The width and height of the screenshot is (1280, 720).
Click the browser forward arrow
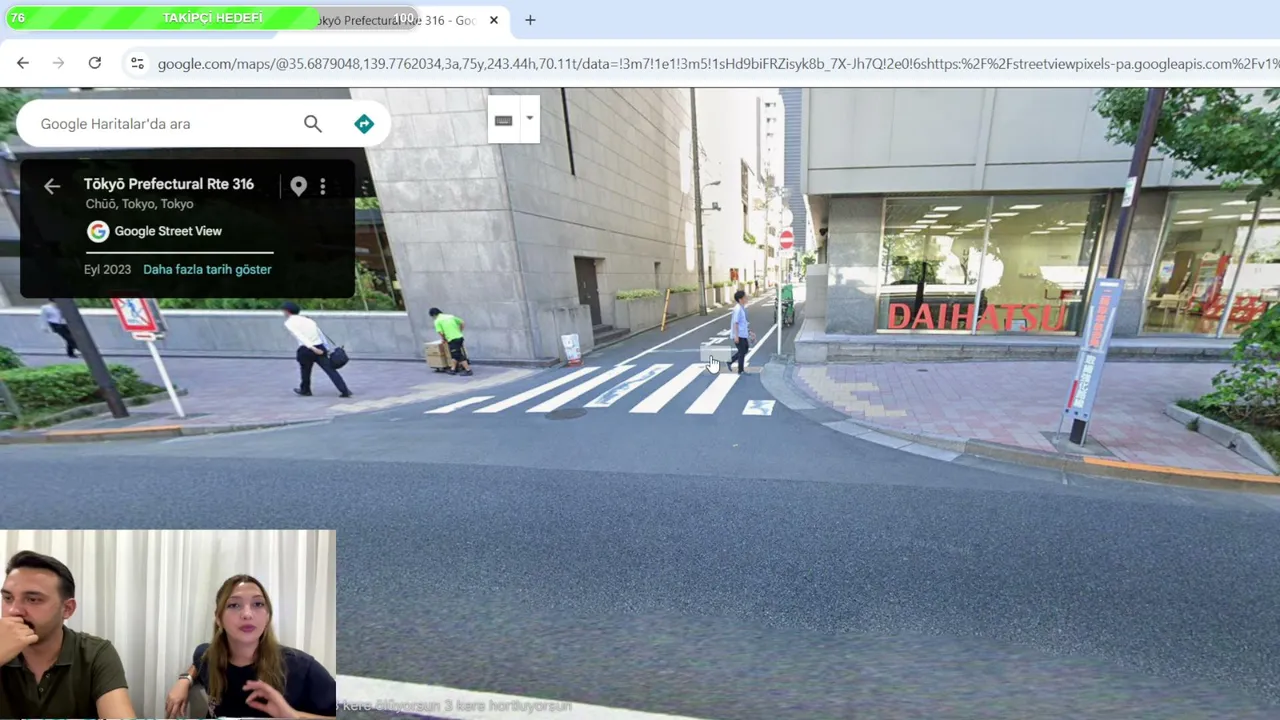(58, 63)
